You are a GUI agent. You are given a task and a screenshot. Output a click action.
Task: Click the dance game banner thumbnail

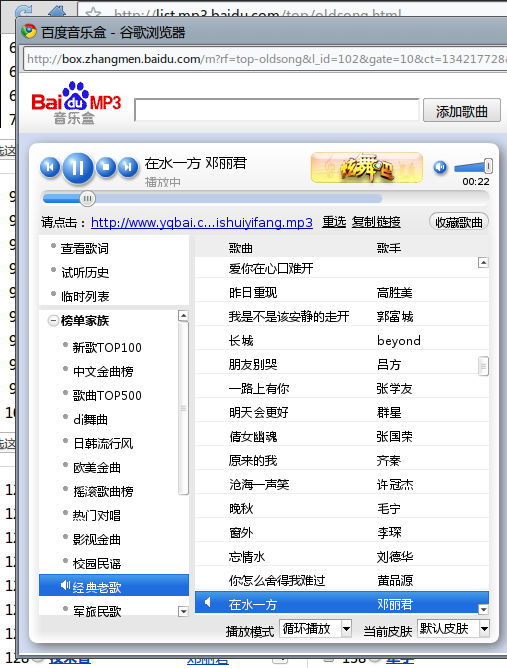tap(367, 167)
